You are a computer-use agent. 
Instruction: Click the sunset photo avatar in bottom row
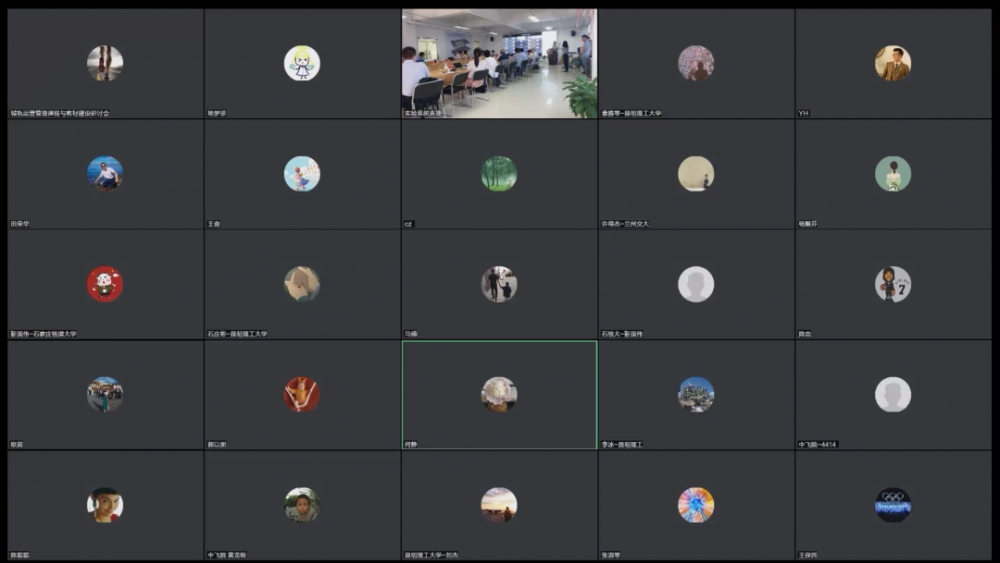click(499, 505)
